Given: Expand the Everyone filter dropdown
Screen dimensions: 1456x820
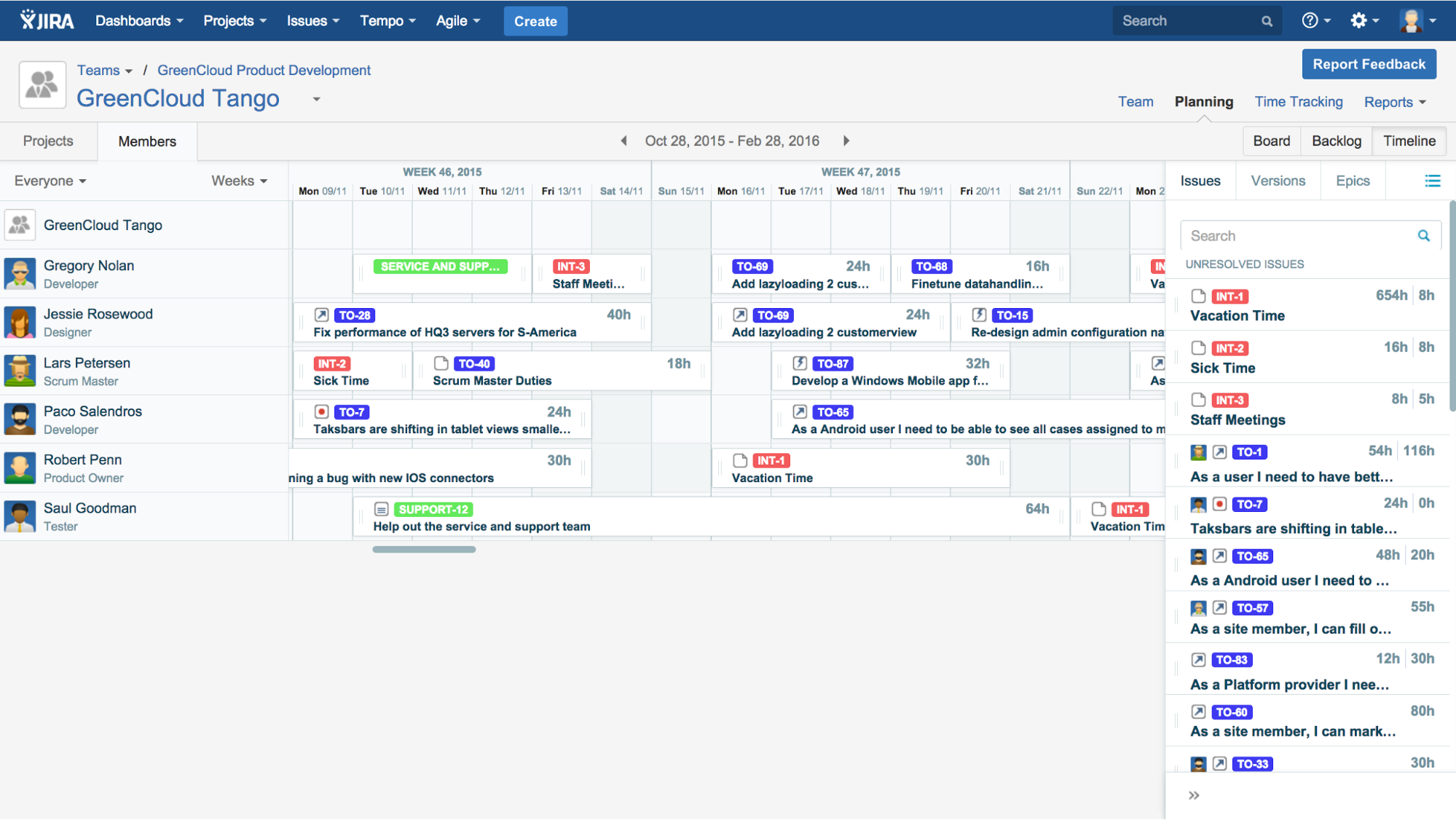Looking at the screenshot, I should coord(50,181).
